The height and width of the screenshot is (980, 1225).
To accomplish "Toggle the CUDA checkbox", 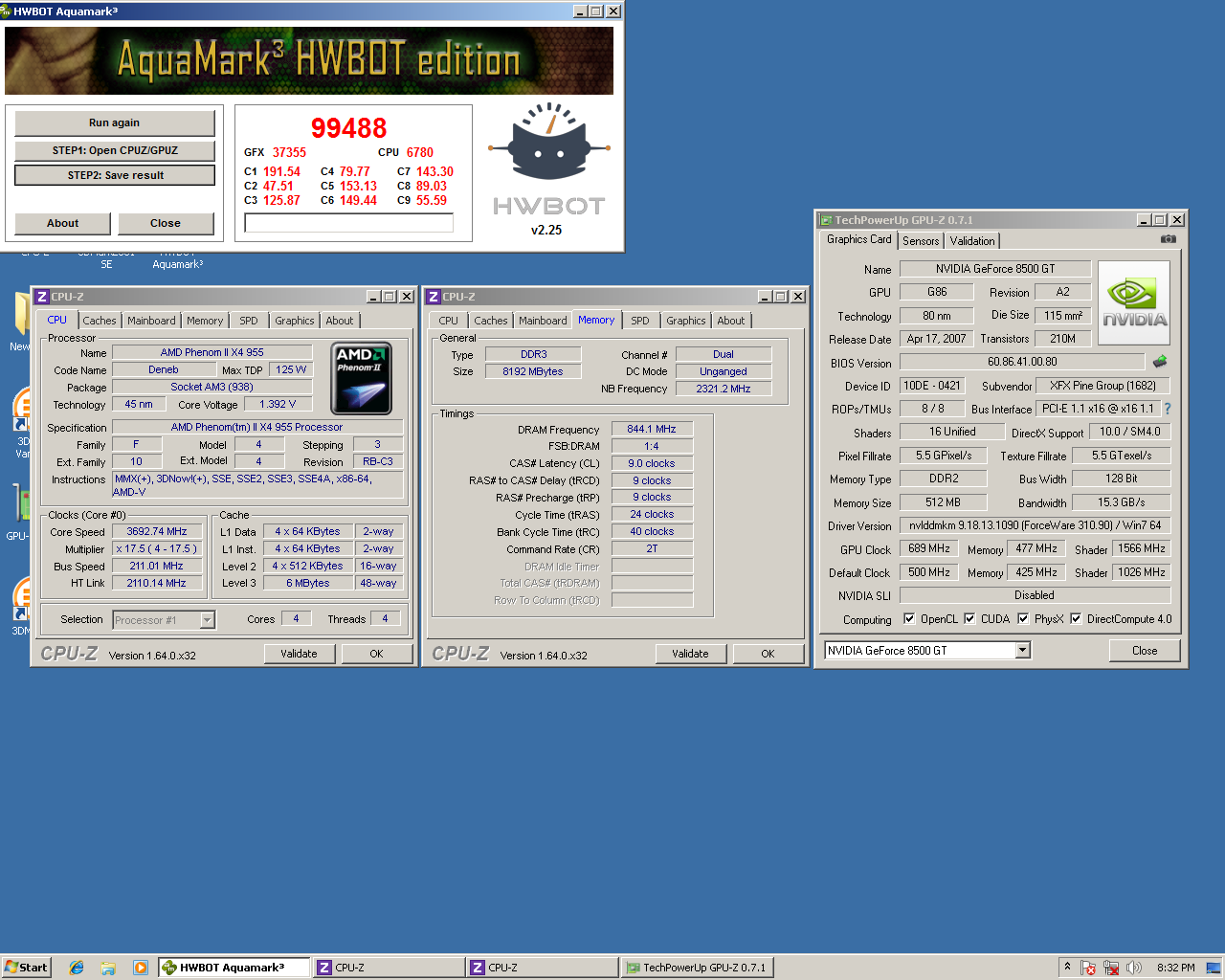I will point(969,618).
